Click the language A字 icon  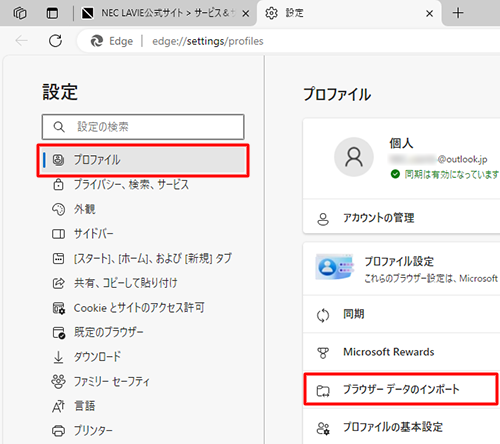coord(58,406)
